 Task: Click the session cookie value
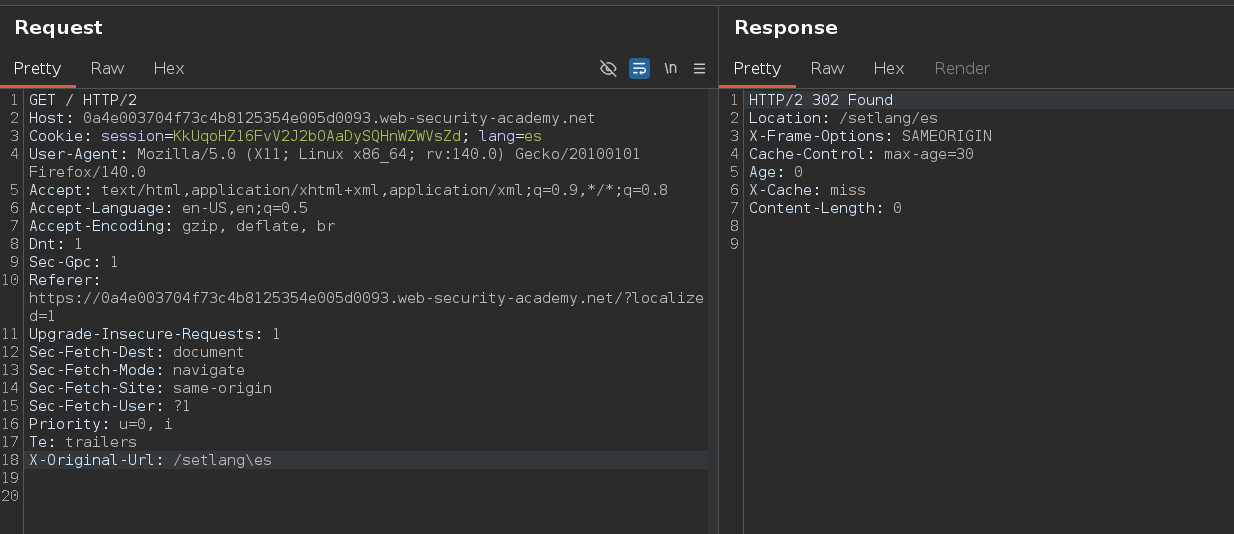click(317, 136)
